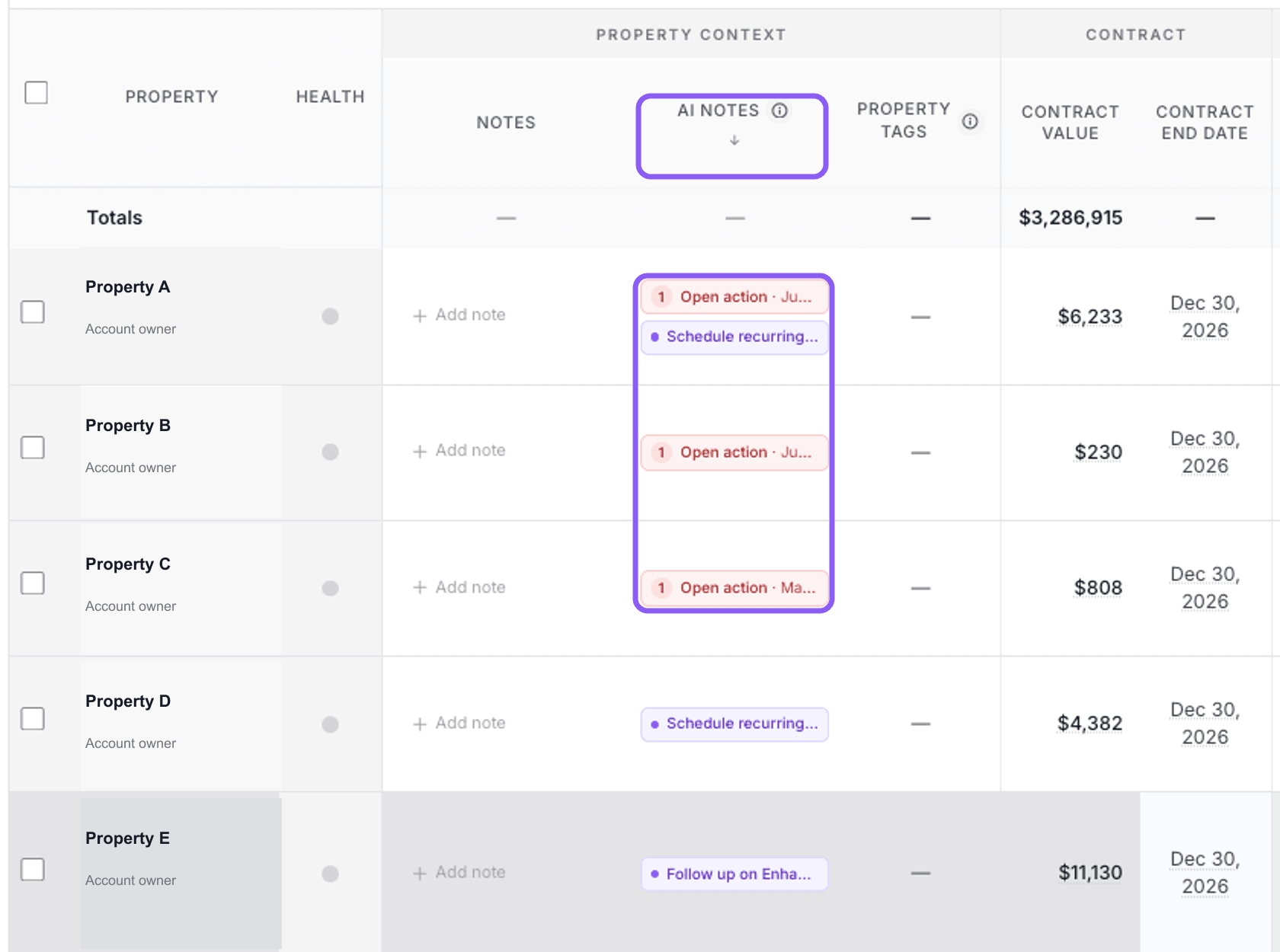
Task: Click the Contract group header
Action: click(x=1135, y=34)
